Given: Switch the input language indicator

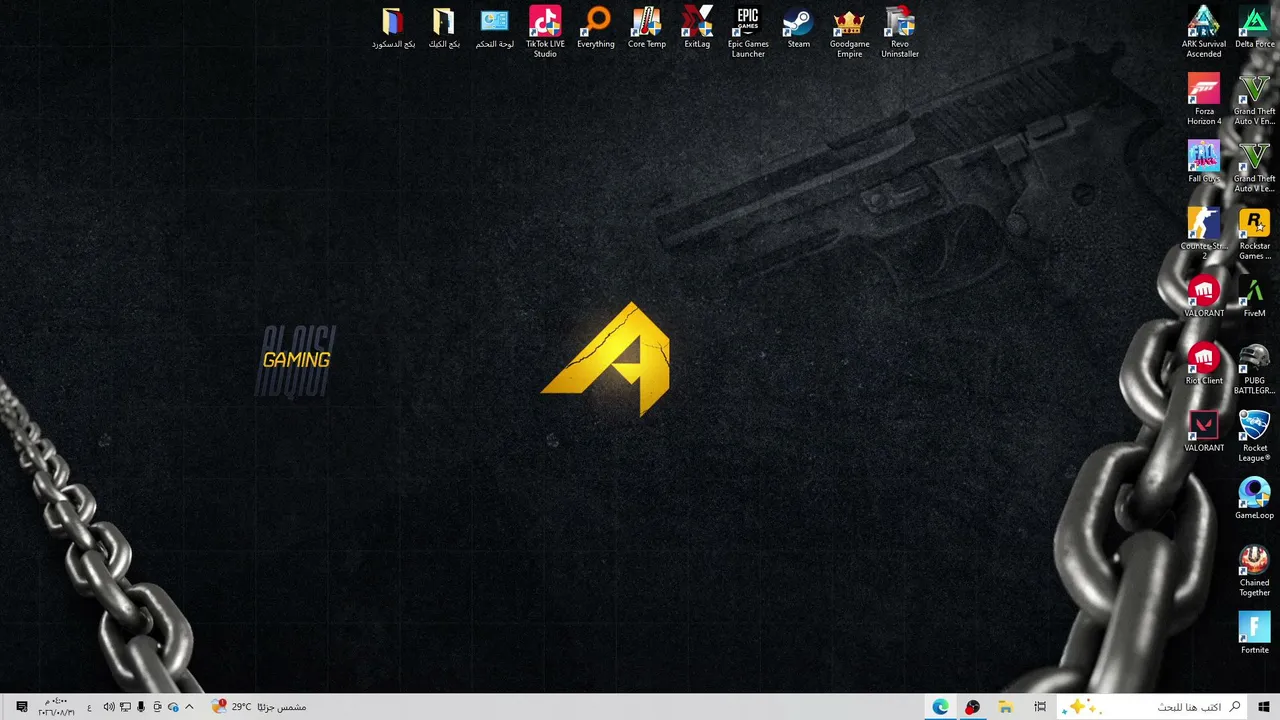Looking at the screenshot, I should click(x=89, y=707).
